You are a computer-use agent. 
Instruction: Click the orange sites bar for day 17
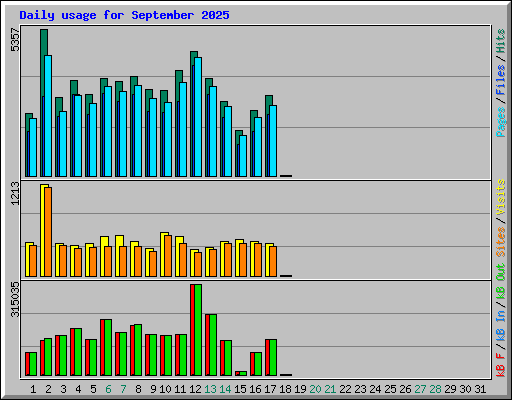[x=273, y=262]
